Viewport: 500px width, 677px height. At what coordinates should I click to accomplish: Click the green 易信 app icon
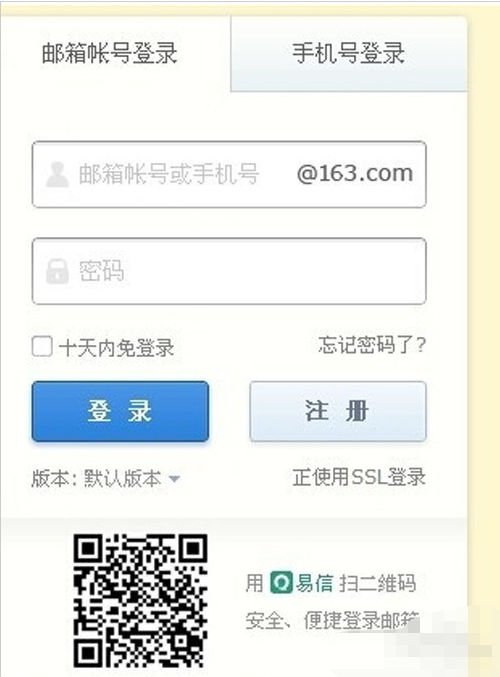pyautogui.click(x=281, y=583)
